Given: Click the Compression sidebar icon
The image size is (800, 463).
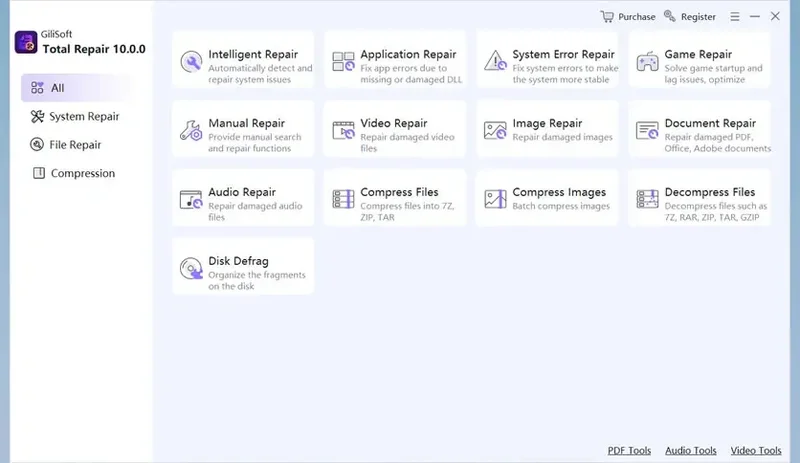Looking at the screenshot, I should [x=39, y=173].
